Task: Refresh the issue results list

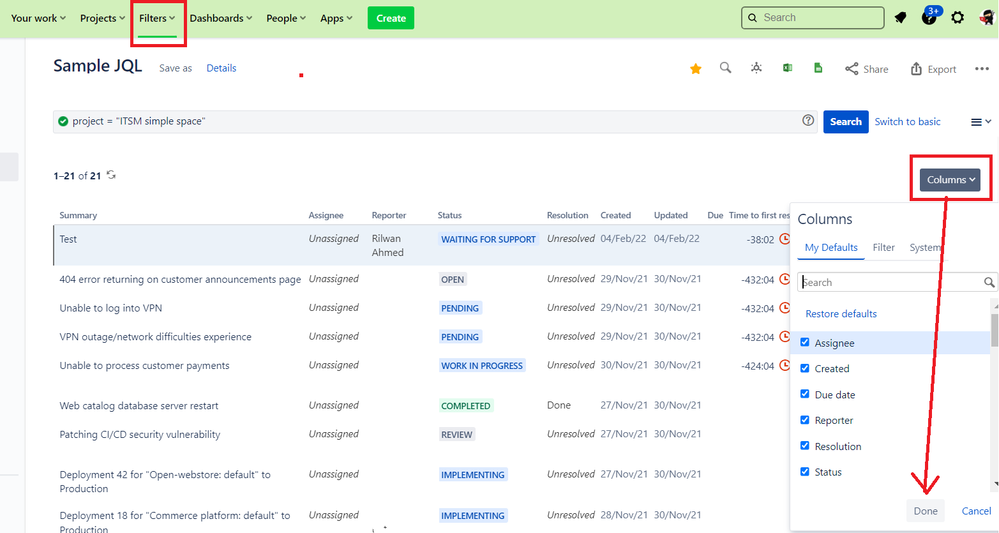Action: pos(111,175)
